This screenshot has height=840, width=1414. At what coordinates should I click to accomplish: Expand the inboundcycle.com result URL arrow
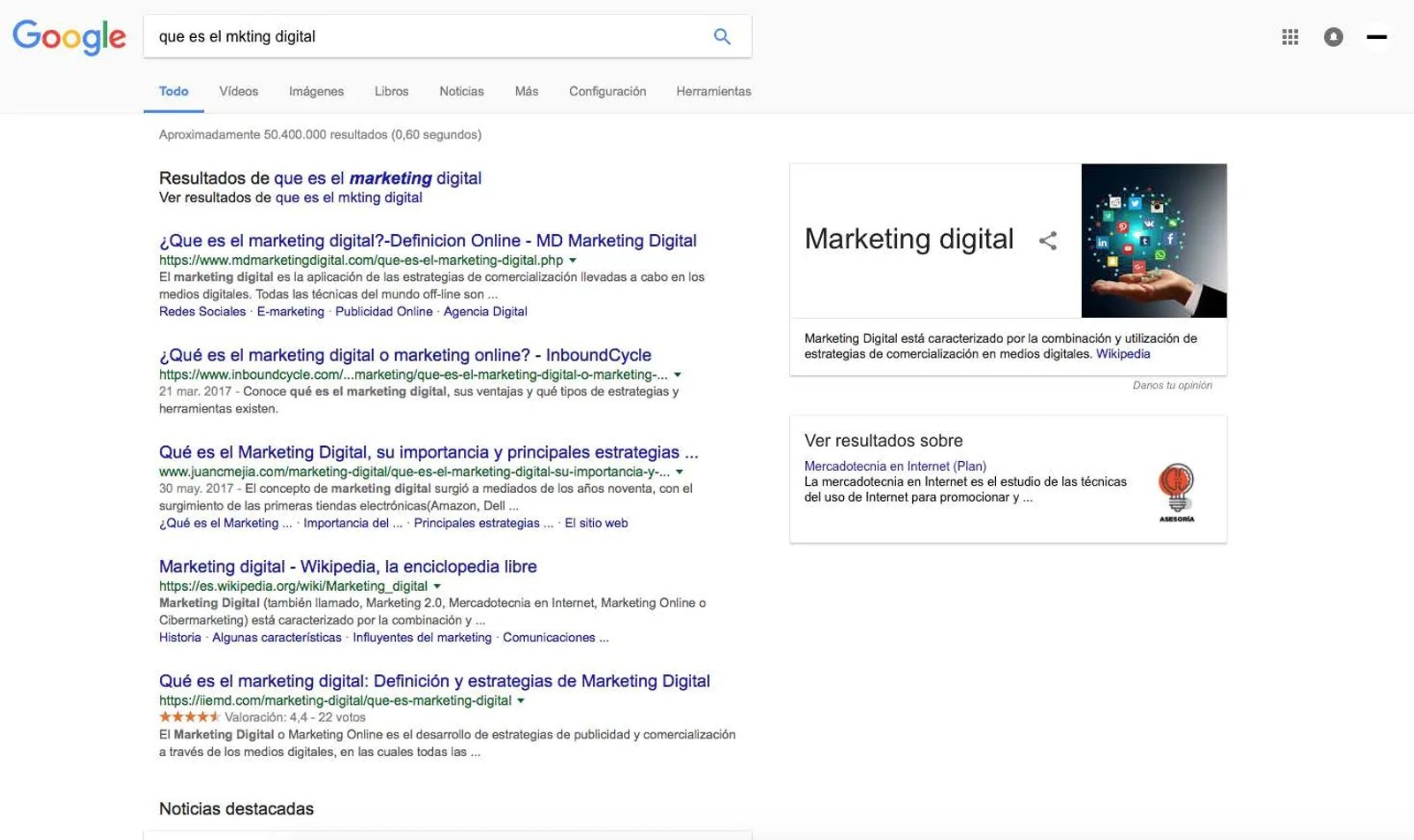pos(678,375)
